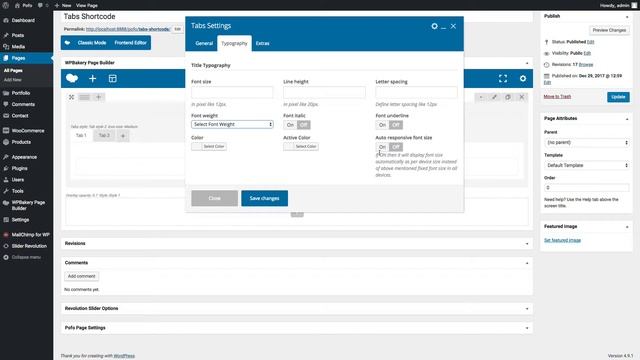Switch to the Extras tab
This screenshot has width=640, height=360.
point(262,43)
